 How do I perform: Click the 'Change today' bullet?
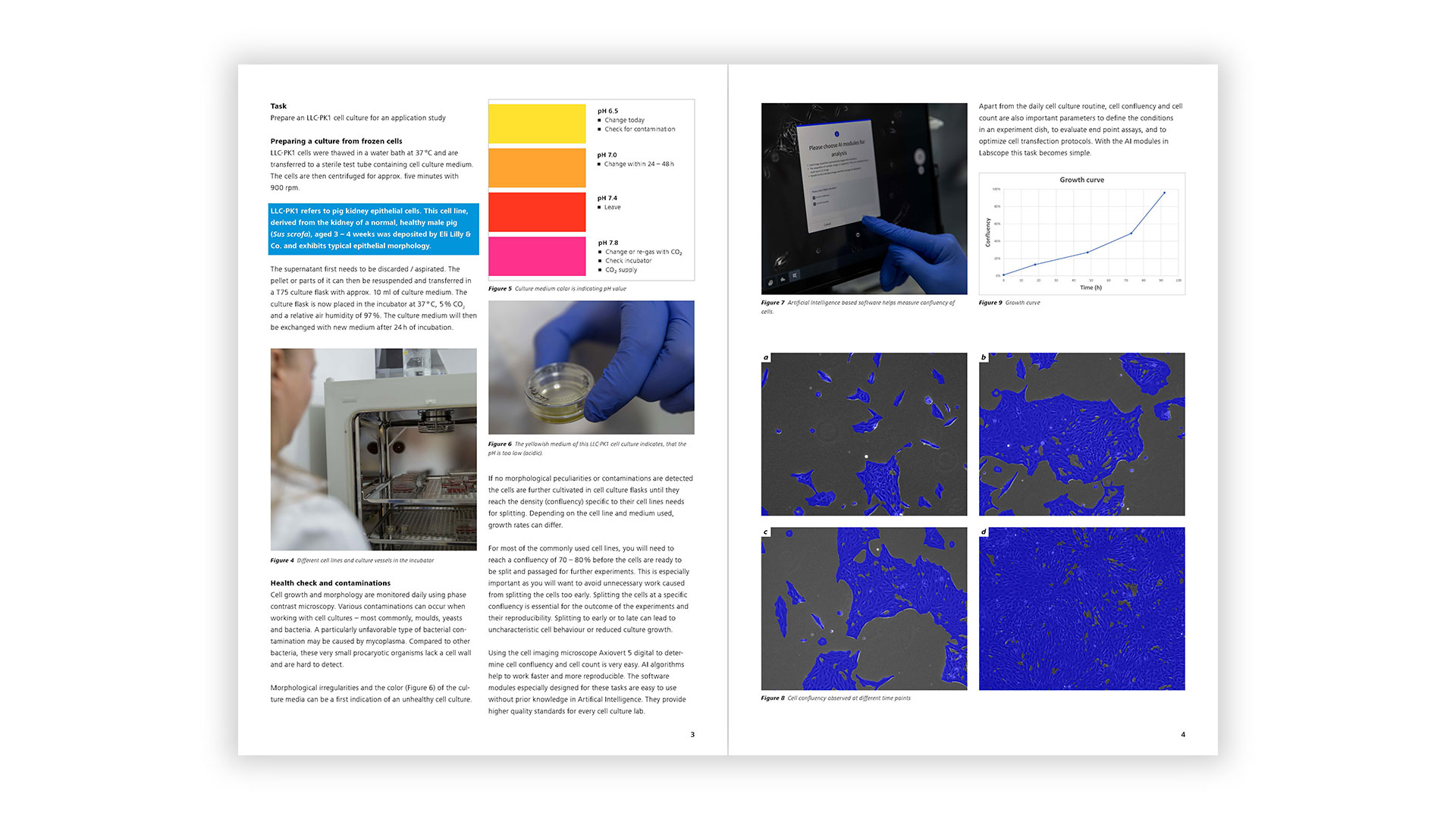pyautogui.click(x=622, y=120)
